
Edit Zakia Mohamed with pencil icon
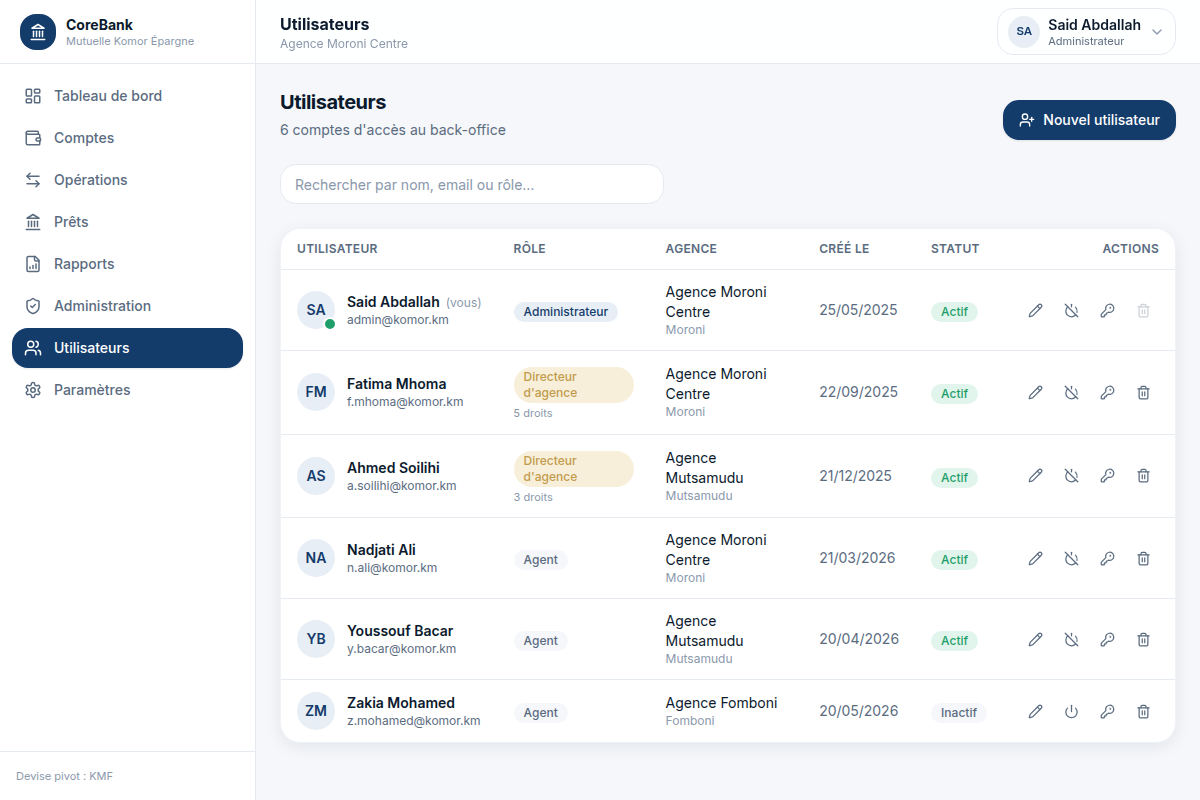[x=1035, y=712]
